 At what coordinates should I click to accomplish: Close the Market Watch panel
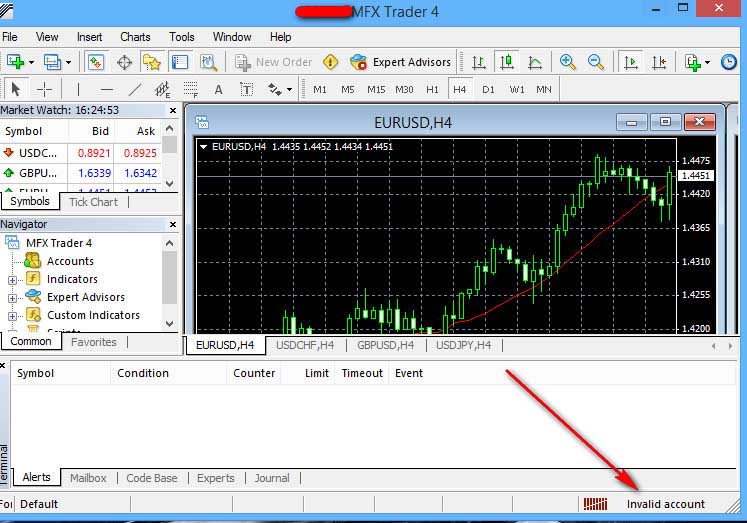coord(173,111)
